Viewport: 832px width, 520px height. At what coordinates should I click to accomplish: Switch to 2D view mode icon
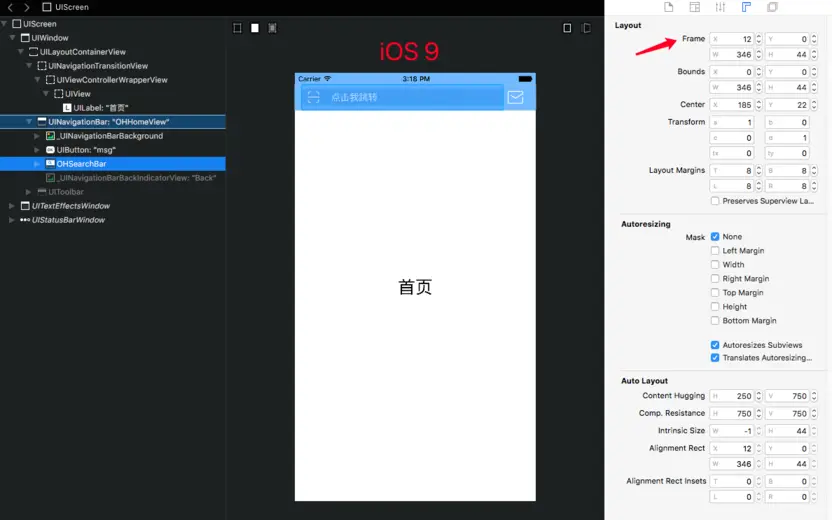[567, 28]
